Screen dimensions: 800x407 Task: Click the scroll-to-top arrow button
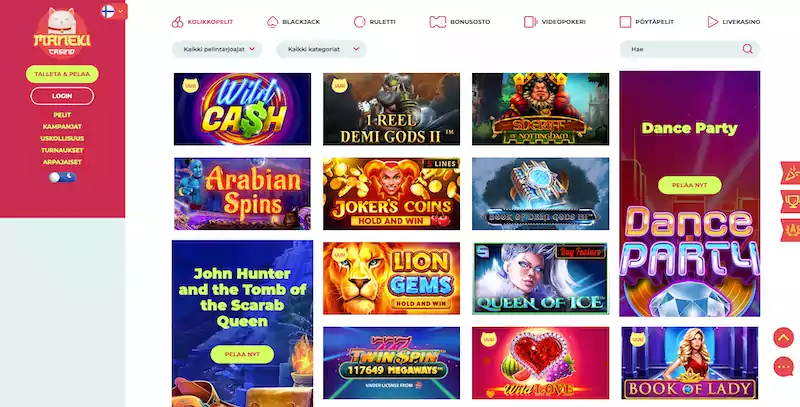point(784,338)
